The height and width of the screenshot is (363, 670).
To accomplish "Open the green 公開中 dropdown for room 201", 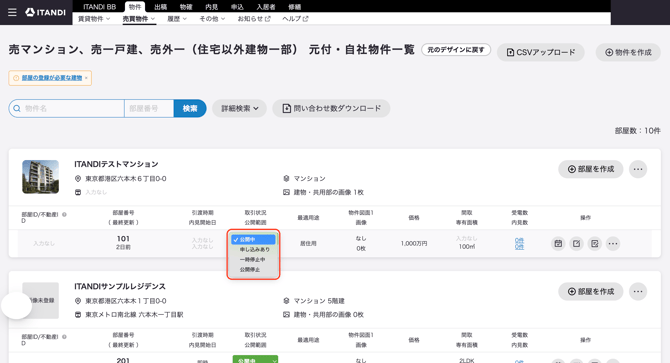I will point(255,360).
